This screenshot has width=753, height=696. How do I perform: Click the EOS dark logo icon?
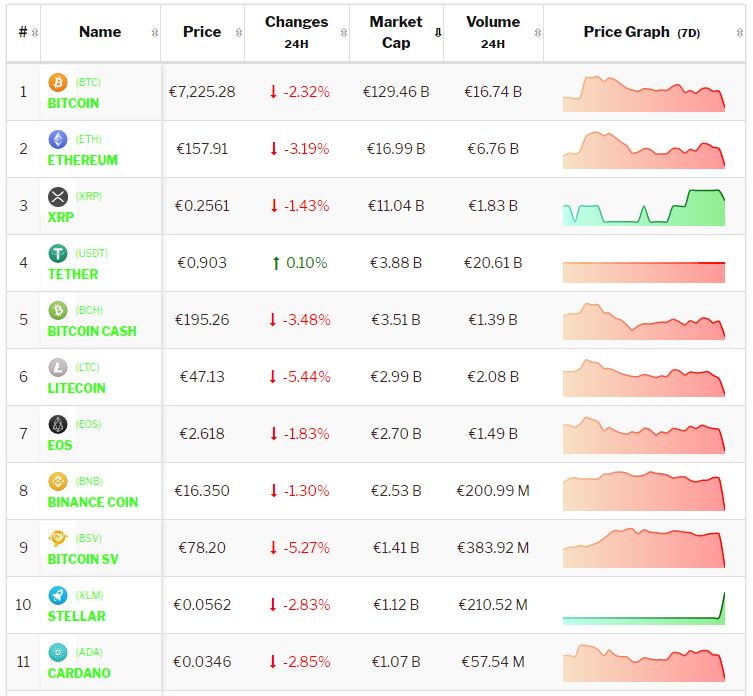tap(58, 424)
